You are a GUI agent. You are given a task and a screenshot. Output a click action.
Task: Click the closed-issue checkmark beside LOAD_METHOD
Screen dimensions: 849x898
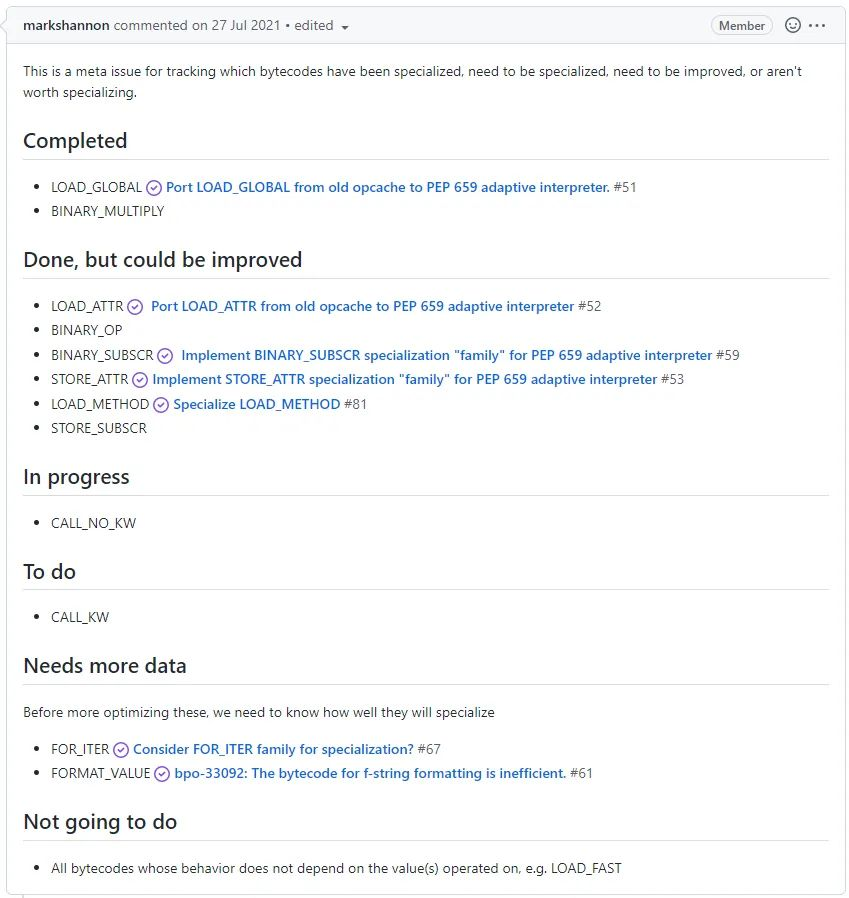click(x=160, y=404)
